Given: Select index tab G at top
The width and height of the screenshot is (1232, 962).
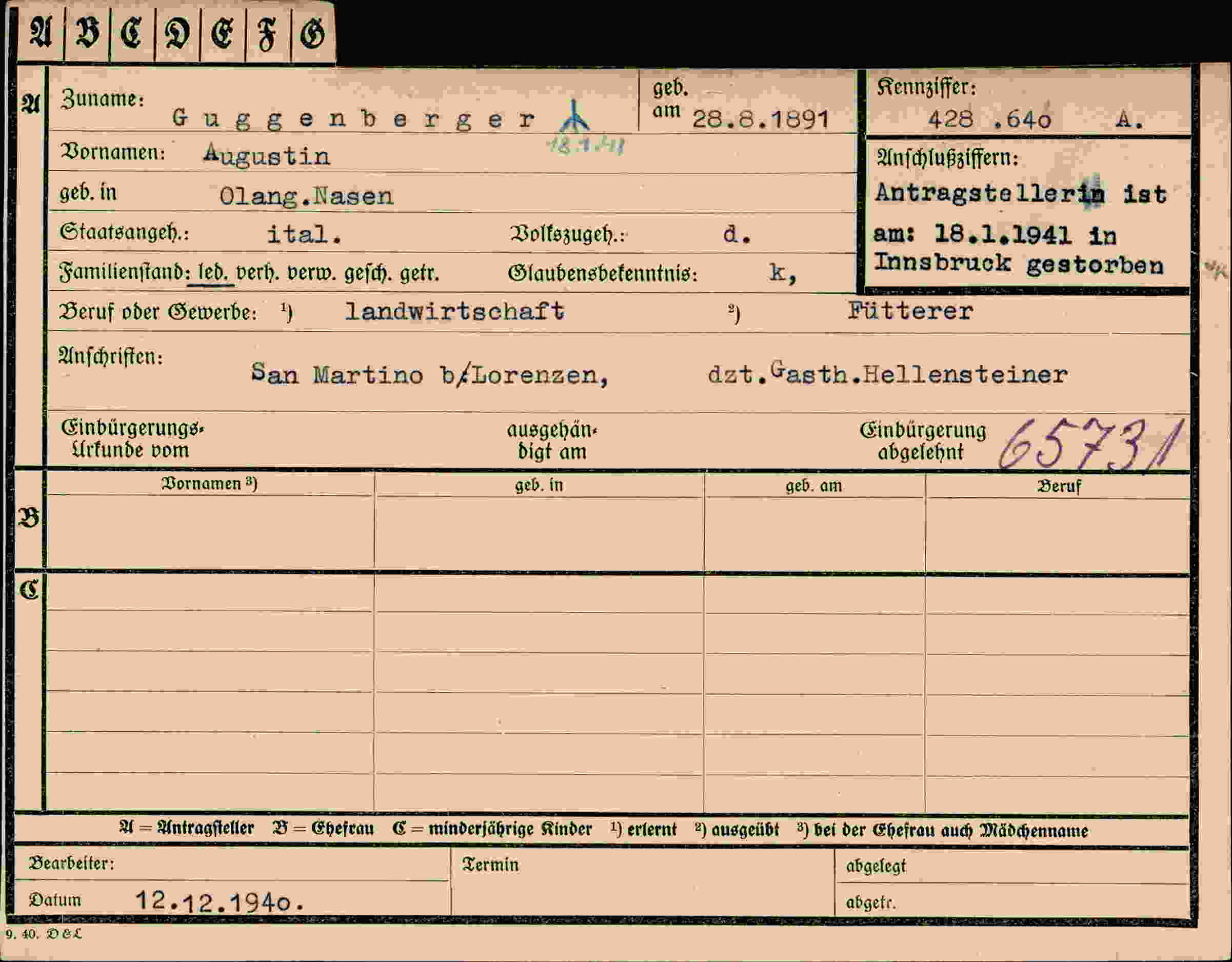Looking at the screenshot, I should pyautogui.click(x=313, y=33).
